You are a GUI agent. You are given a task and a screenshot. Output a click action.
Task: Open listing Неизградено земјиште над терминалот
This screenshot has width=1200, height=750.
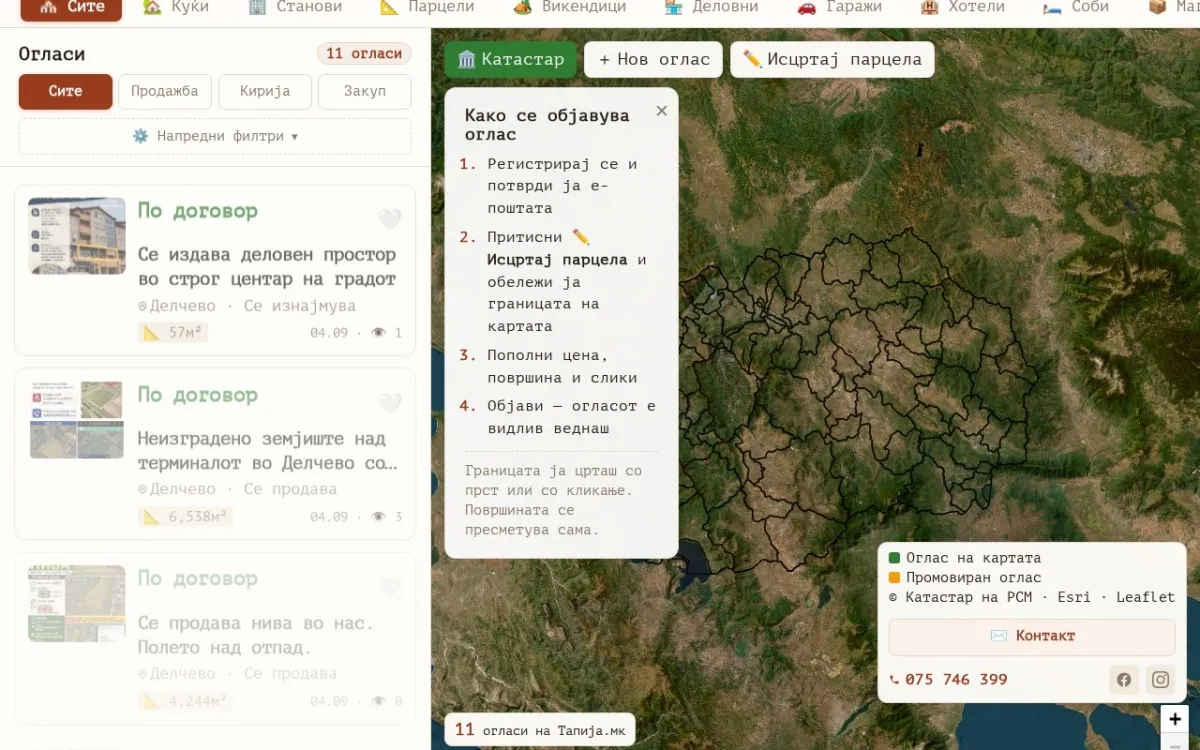(267, 451)
